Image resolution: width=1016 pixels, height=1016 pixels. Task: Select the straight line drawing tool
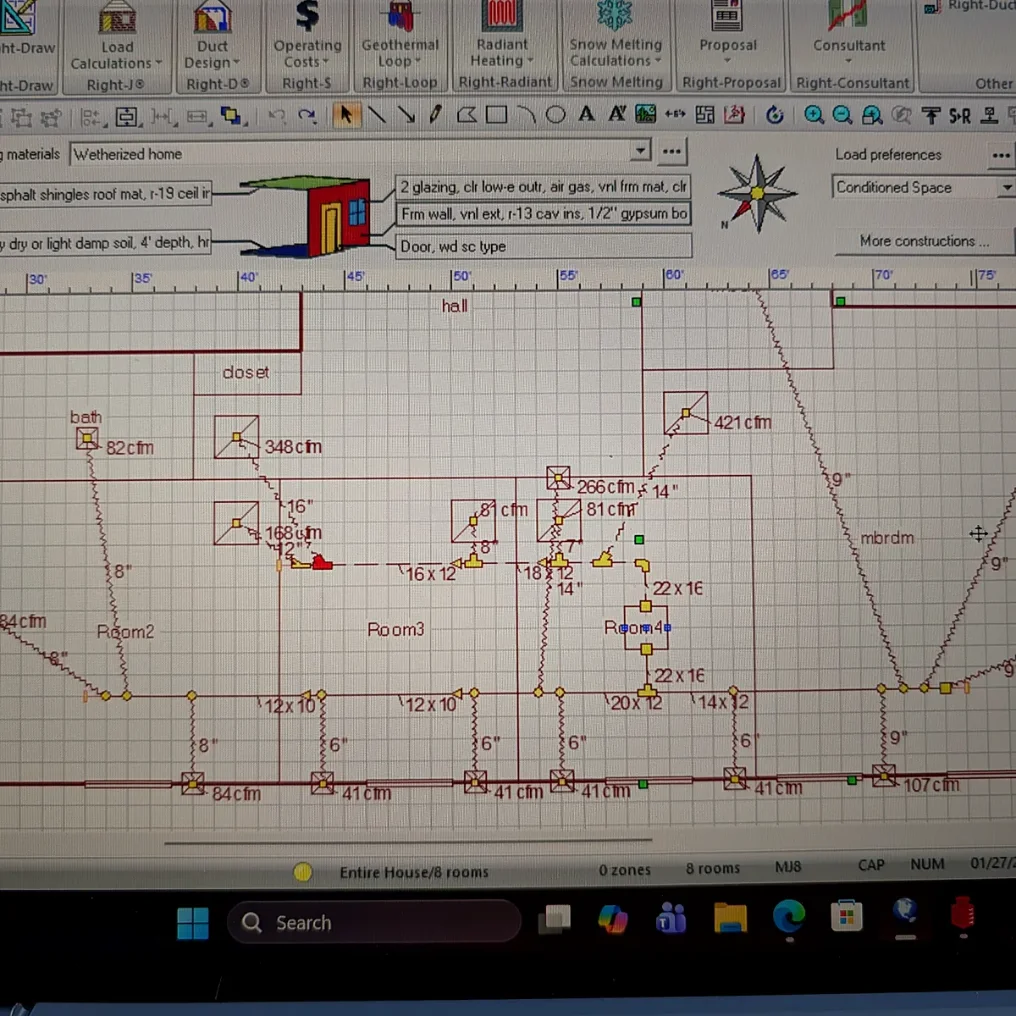tap(376, 115)
